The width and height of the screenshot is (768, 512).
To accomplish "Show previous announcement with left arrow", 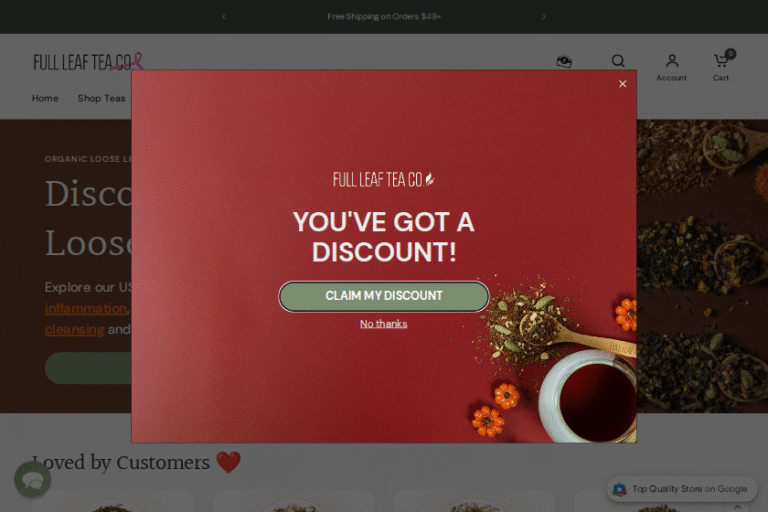I will point(224,17).
